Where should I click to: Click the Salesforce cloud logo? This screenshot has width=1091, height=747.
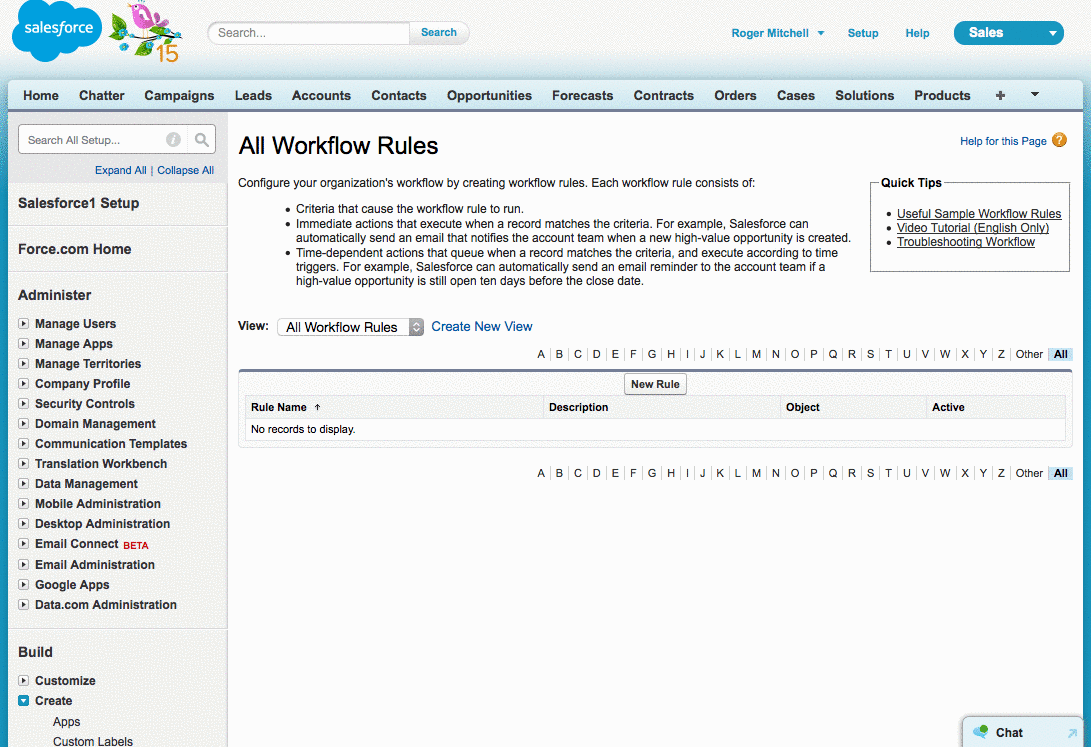57,30
